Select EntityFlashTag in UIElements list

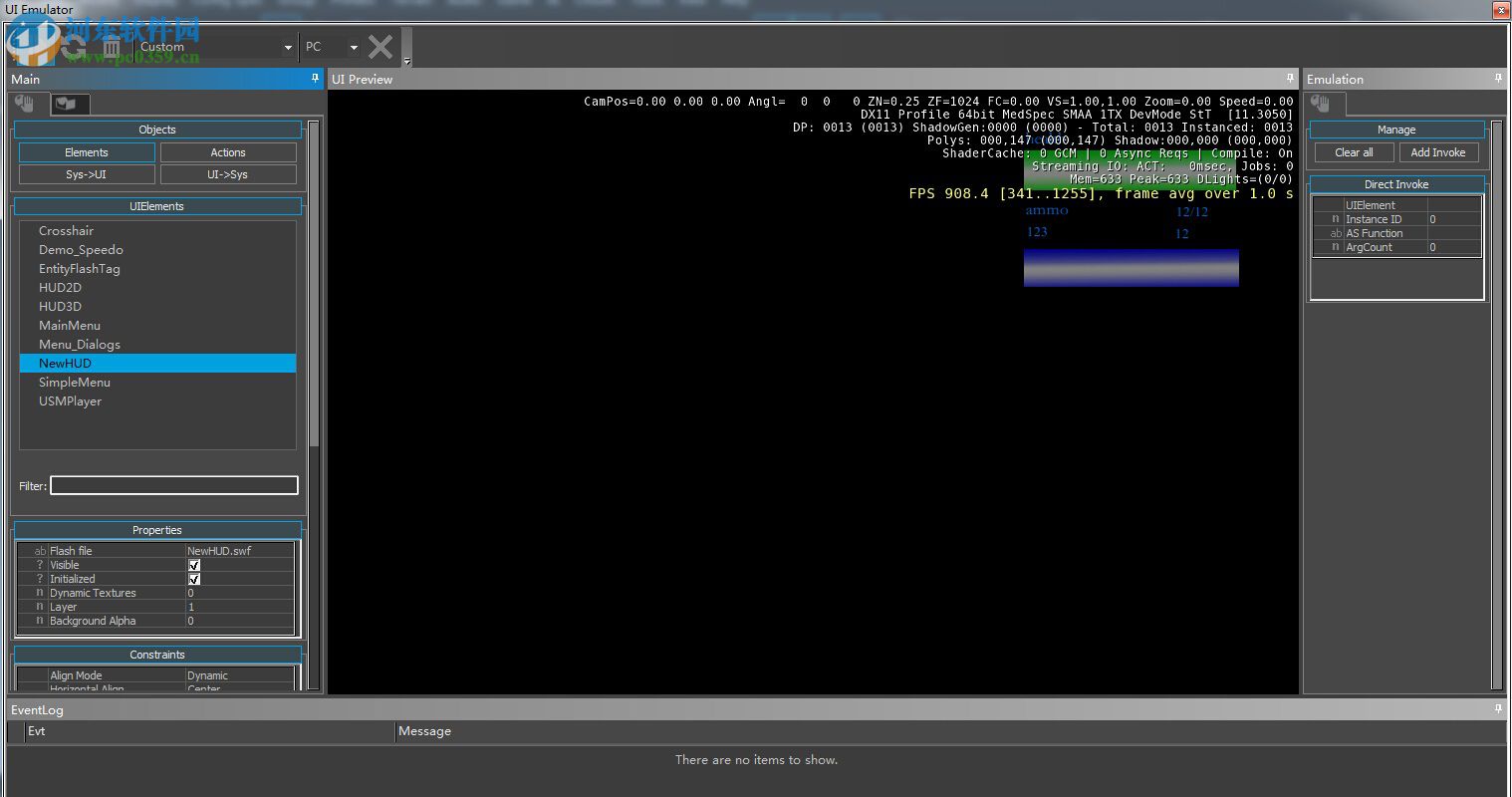coord(157,269)
